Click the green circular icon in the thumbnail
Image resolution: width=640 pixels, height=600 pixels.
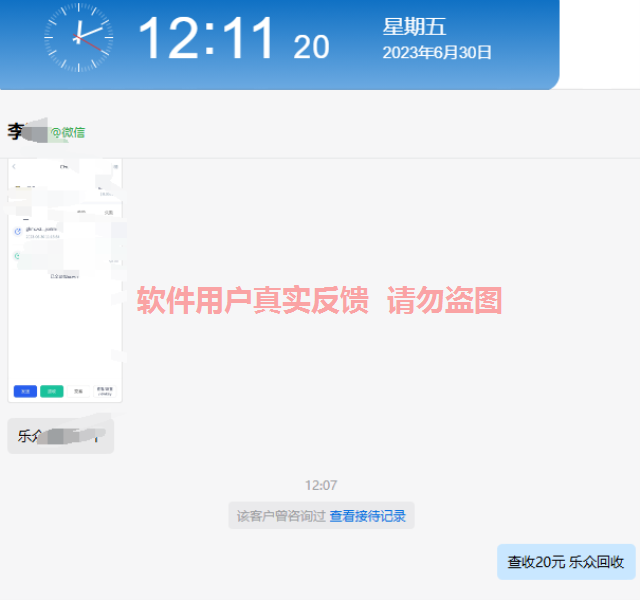coord(18,256)
